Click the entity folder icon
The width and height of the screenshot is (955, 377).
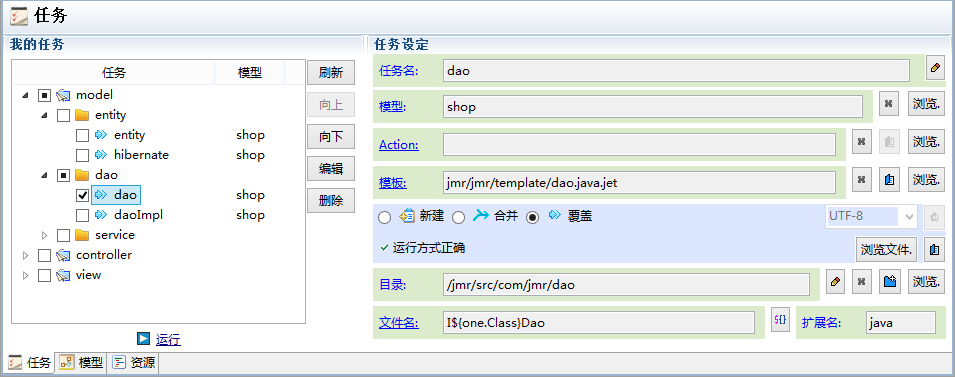pyautogui.click(x=82, y=115)
